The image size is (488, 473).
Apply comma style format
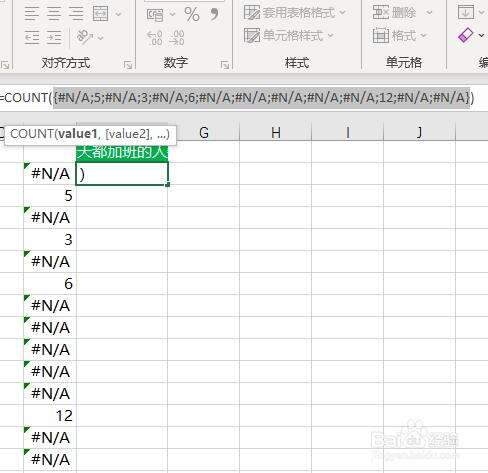[x=214, y=14]
